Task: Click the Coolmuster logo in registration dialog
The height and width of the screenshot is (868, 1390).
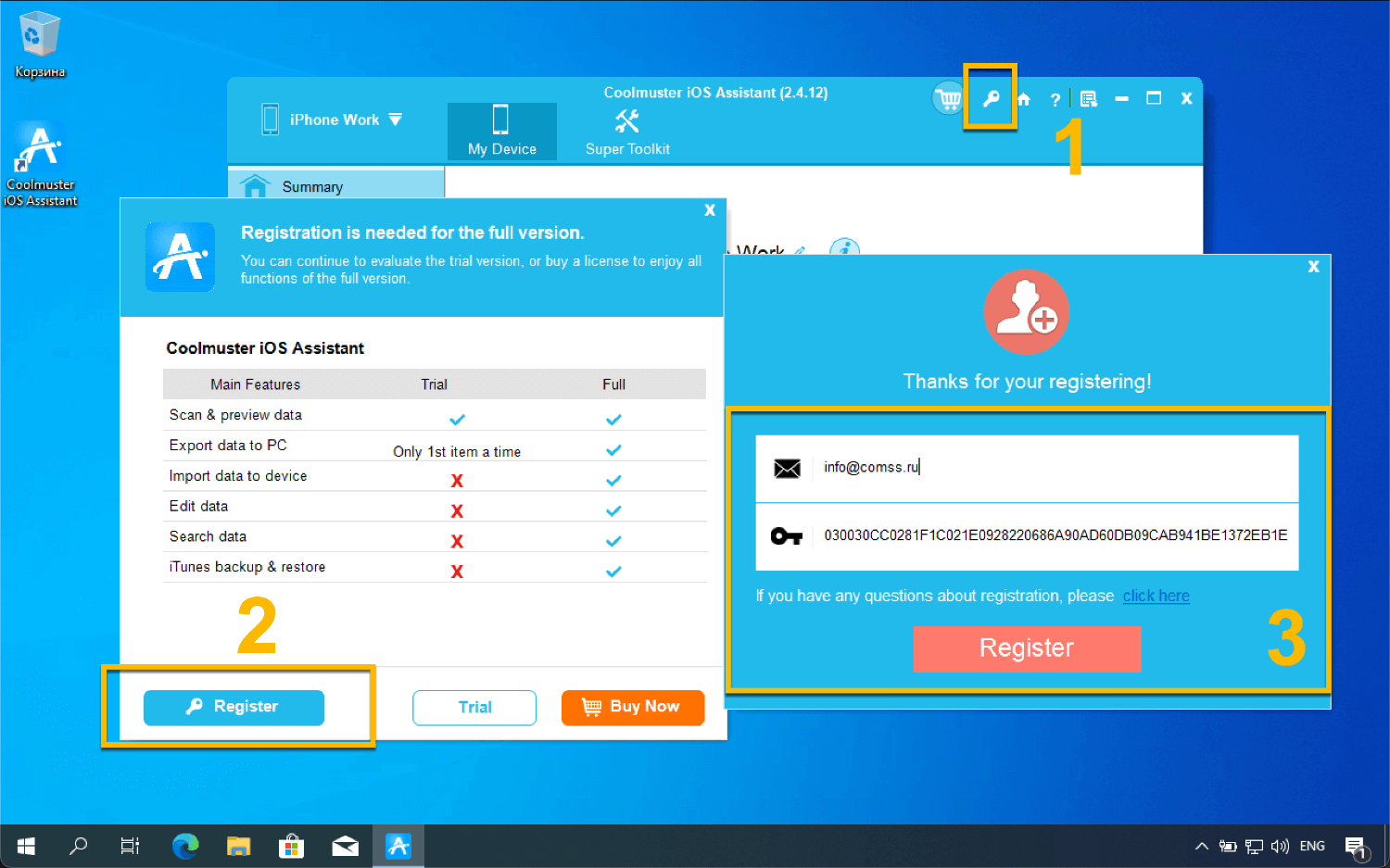Action: click(x=181, y=257)
